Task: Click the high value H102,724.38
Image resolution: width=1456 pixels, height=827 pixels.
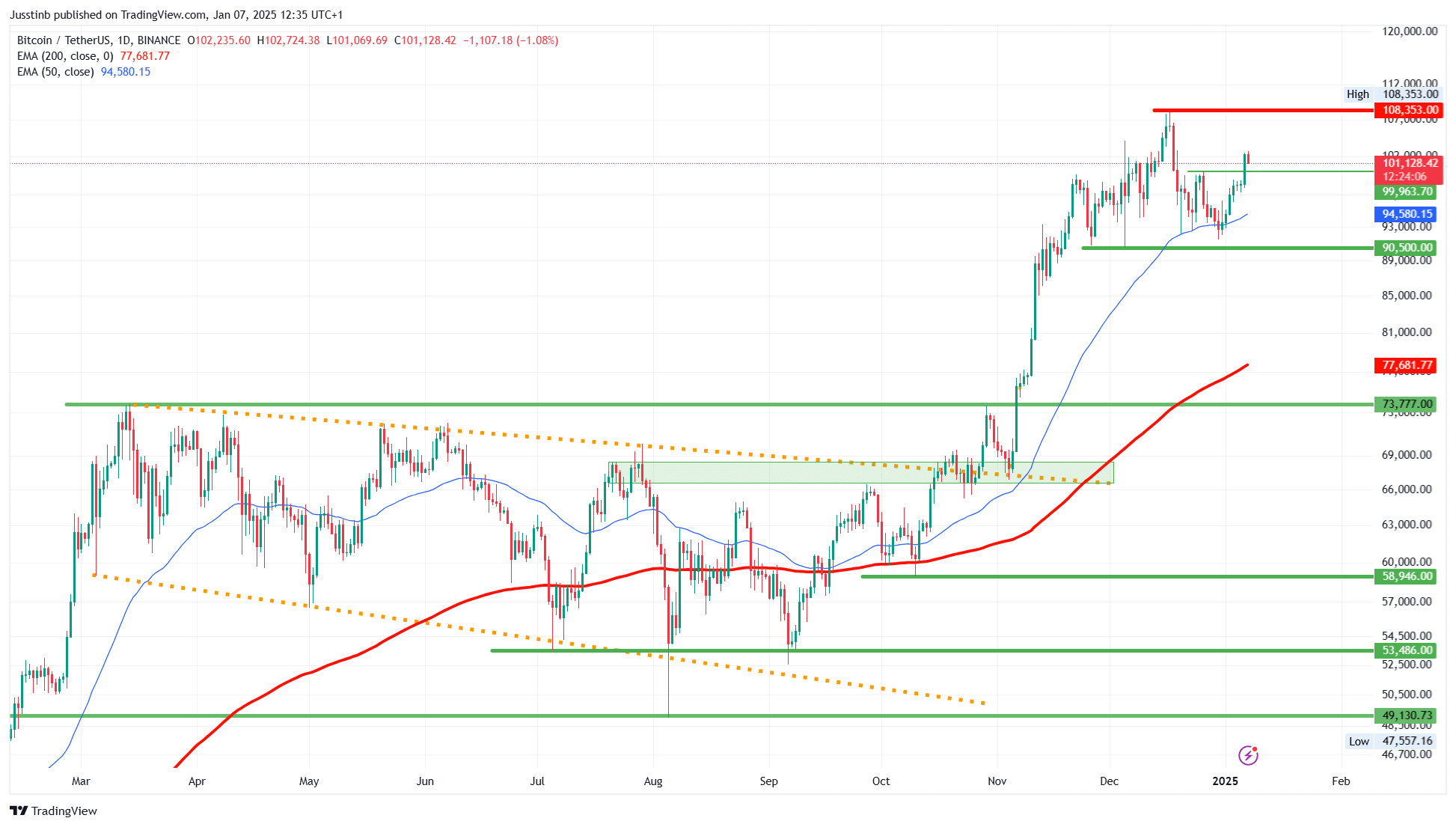Action: 288,40
